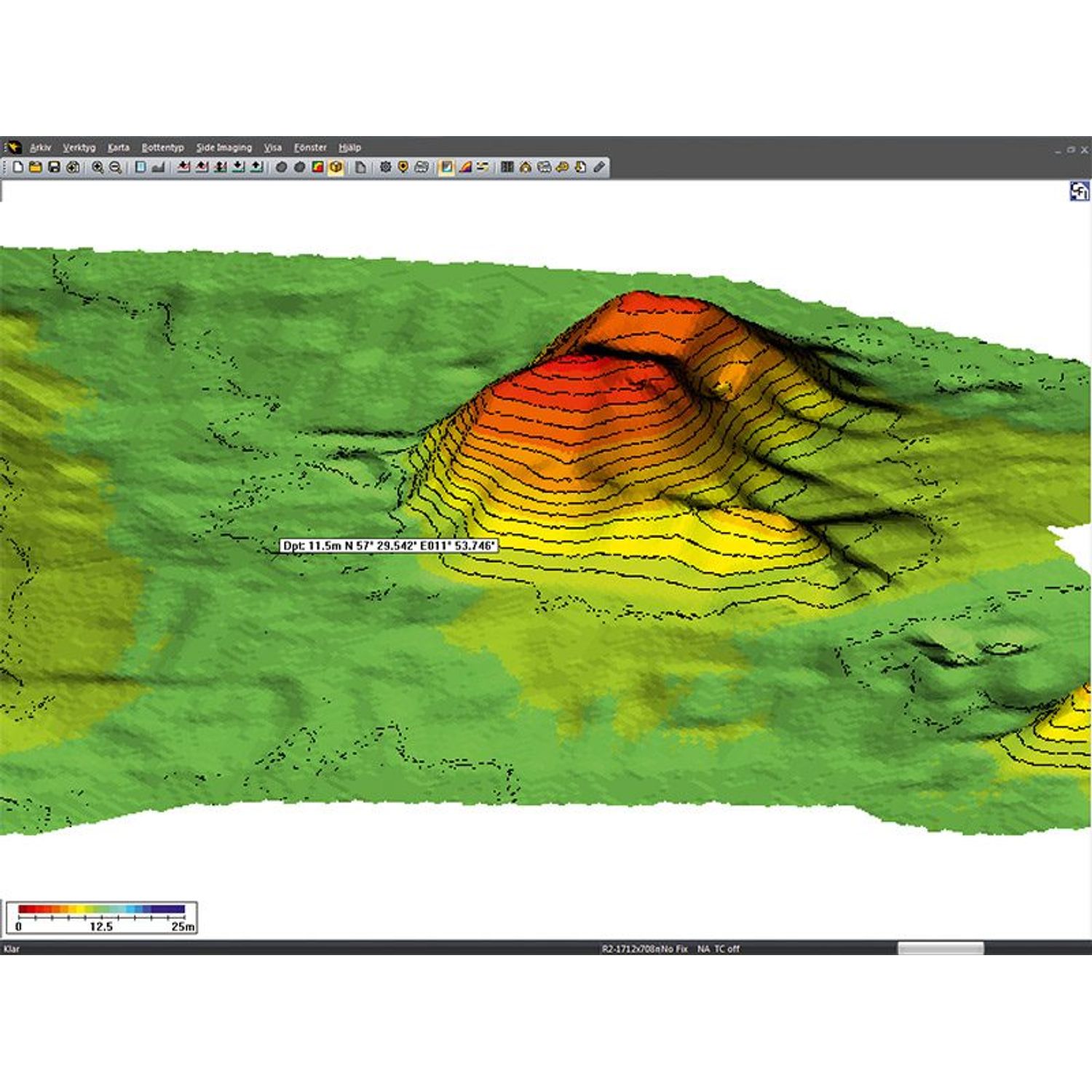The width and height of the screenshot is (1092, 1092).
Task: Click the red-green color map icon
Action: [x=318, y=167]
